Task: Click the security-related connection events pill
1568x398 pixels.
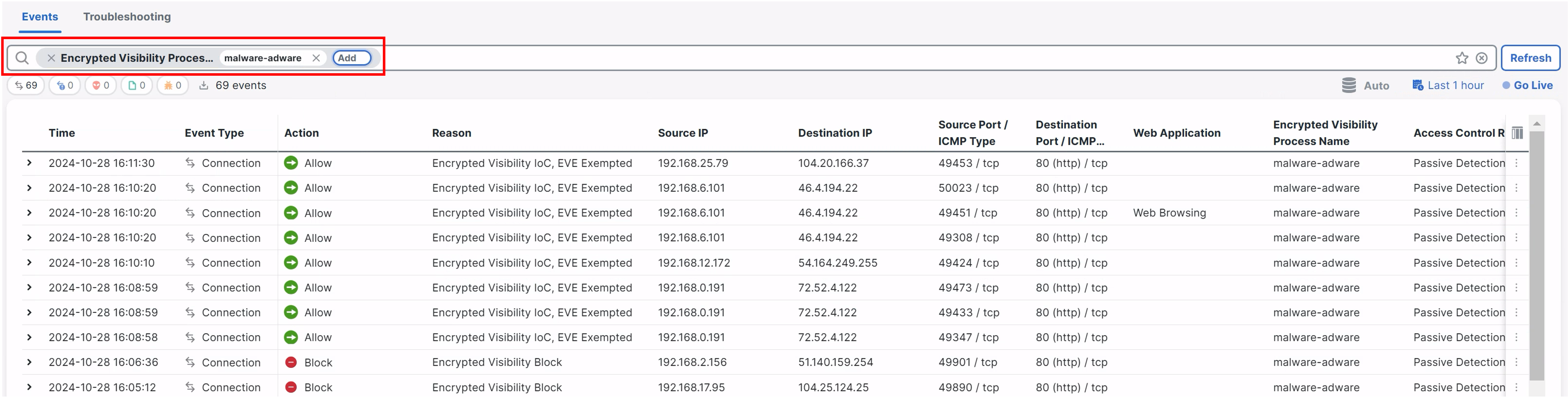Action: pos(65,85)
